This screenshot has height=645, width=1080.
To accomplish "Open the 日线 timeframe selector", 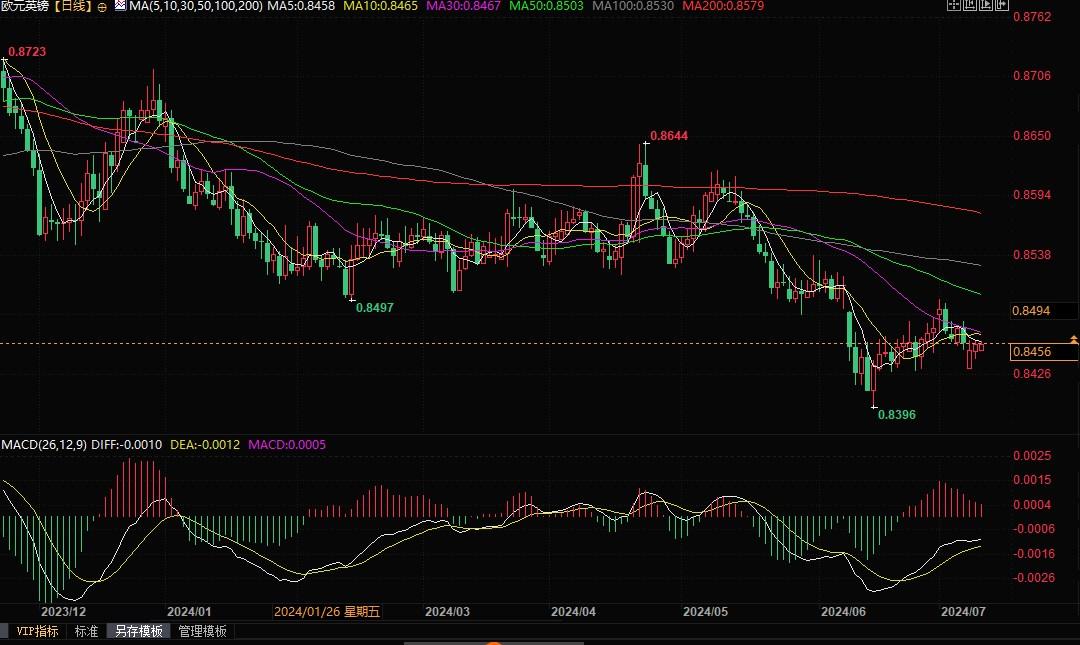I will [x=72, y=7].
